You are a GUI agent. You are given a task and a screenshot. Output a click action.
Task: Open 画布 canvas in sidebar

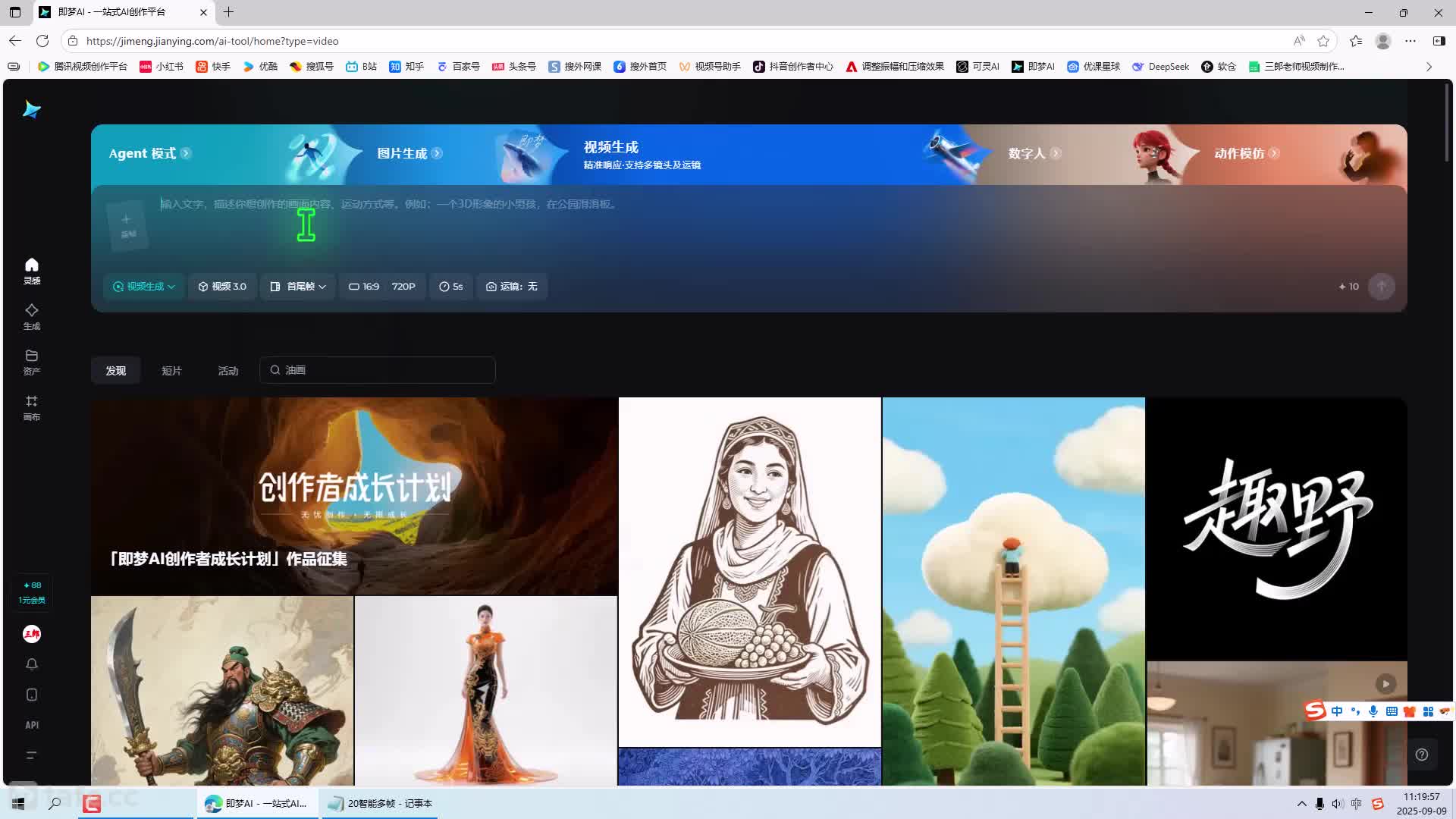coord(31,407)
